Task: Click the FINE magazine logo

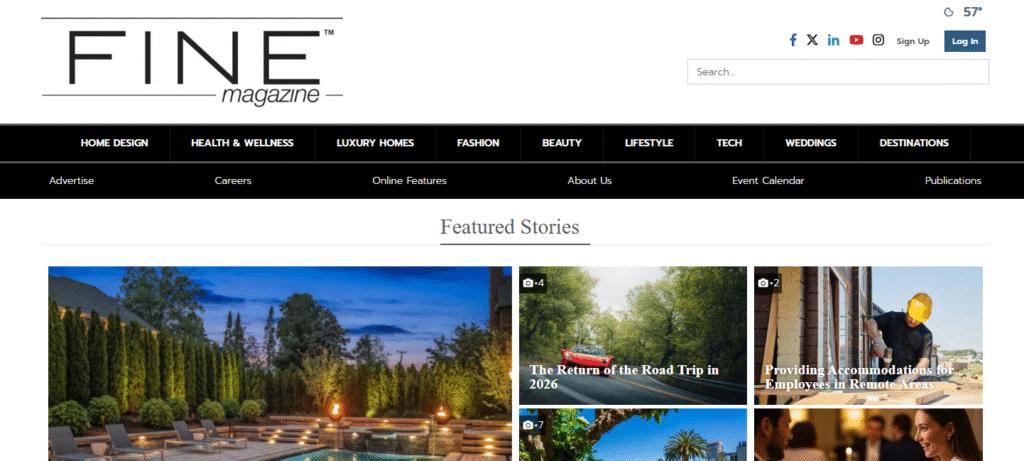Action: click(192, 61)
